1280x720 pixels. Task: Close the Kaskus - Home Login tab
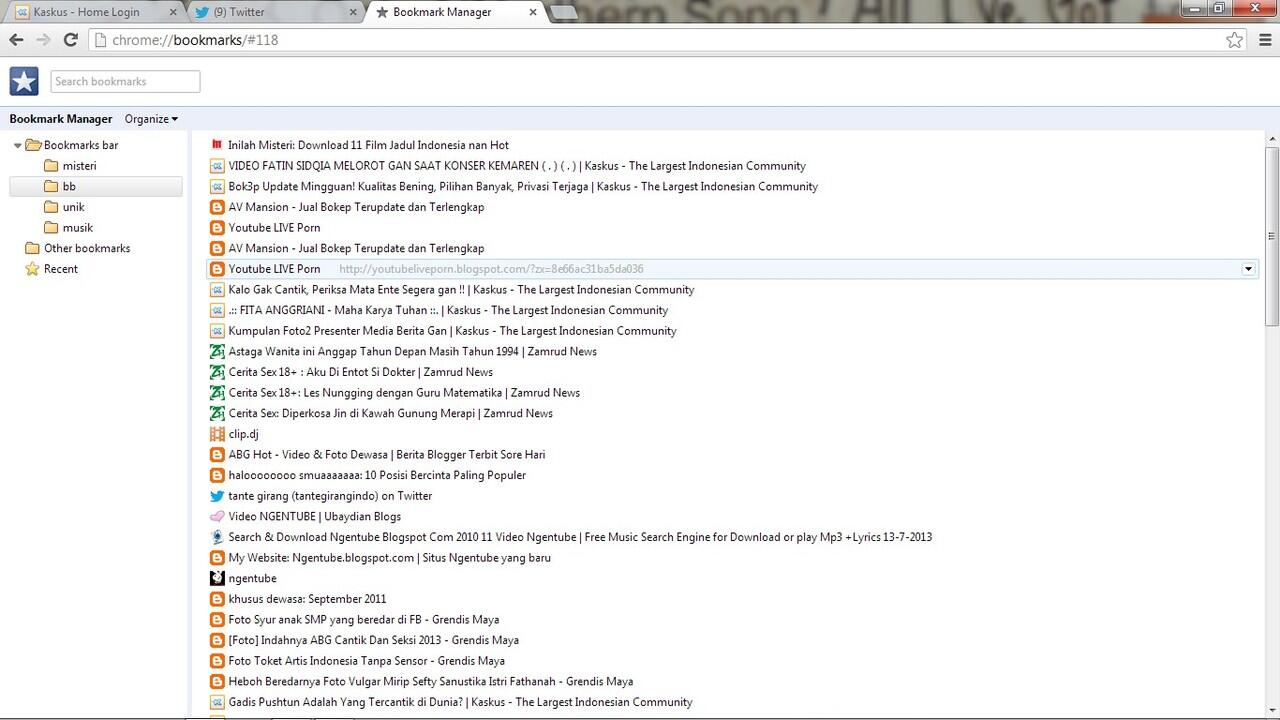[173, 13]
